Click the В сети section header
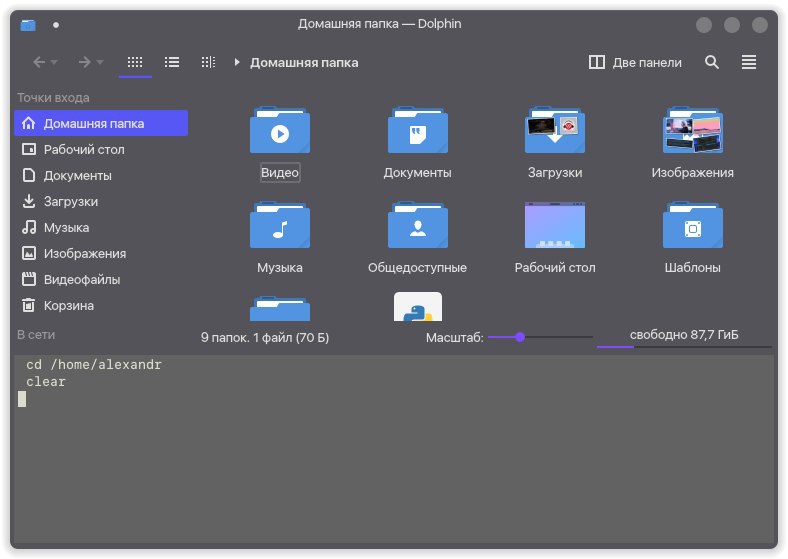This screenshot has width=788, height=559. (36, 334)
